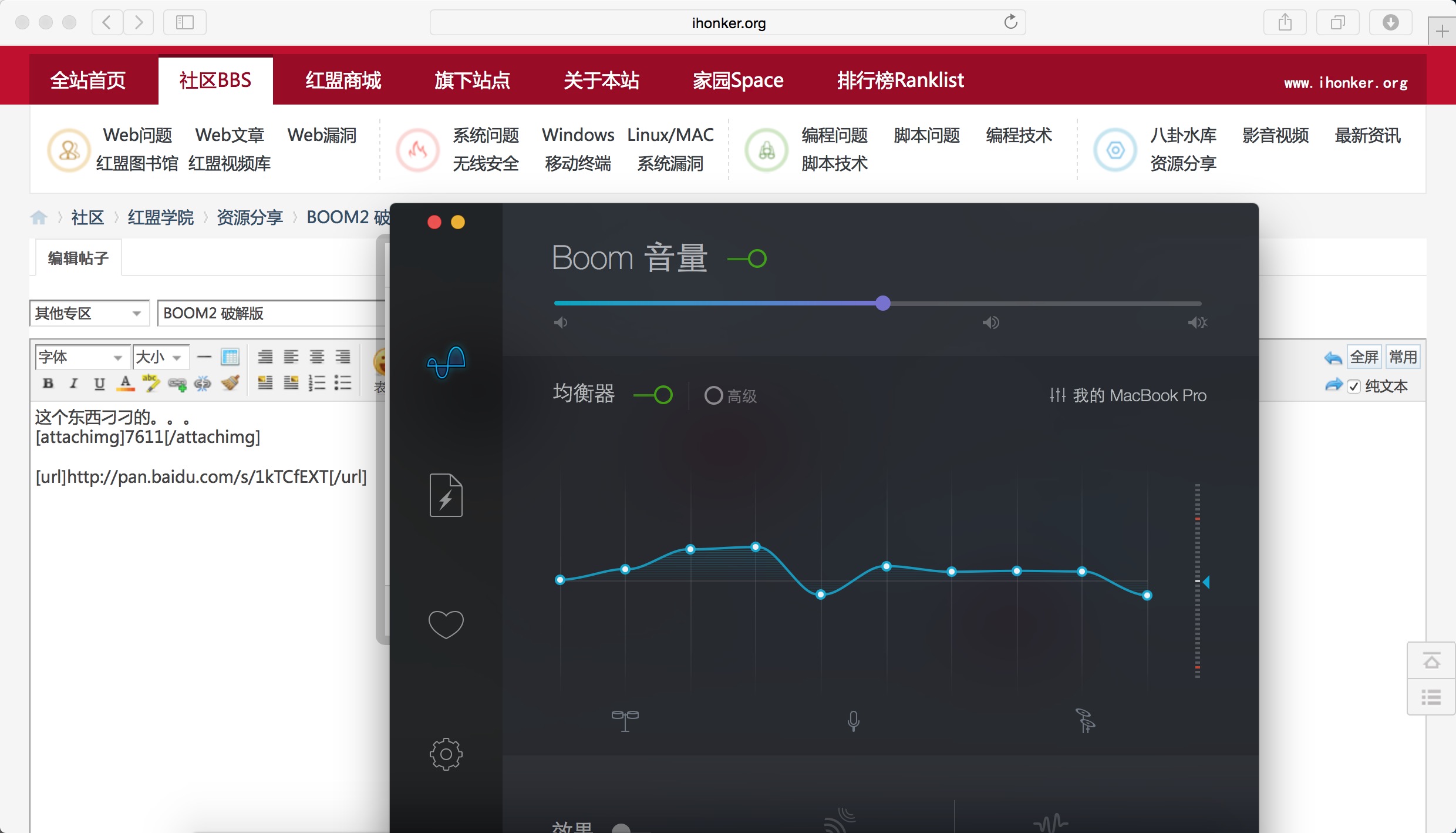Select the drums bass preset icon

[625, 721]
